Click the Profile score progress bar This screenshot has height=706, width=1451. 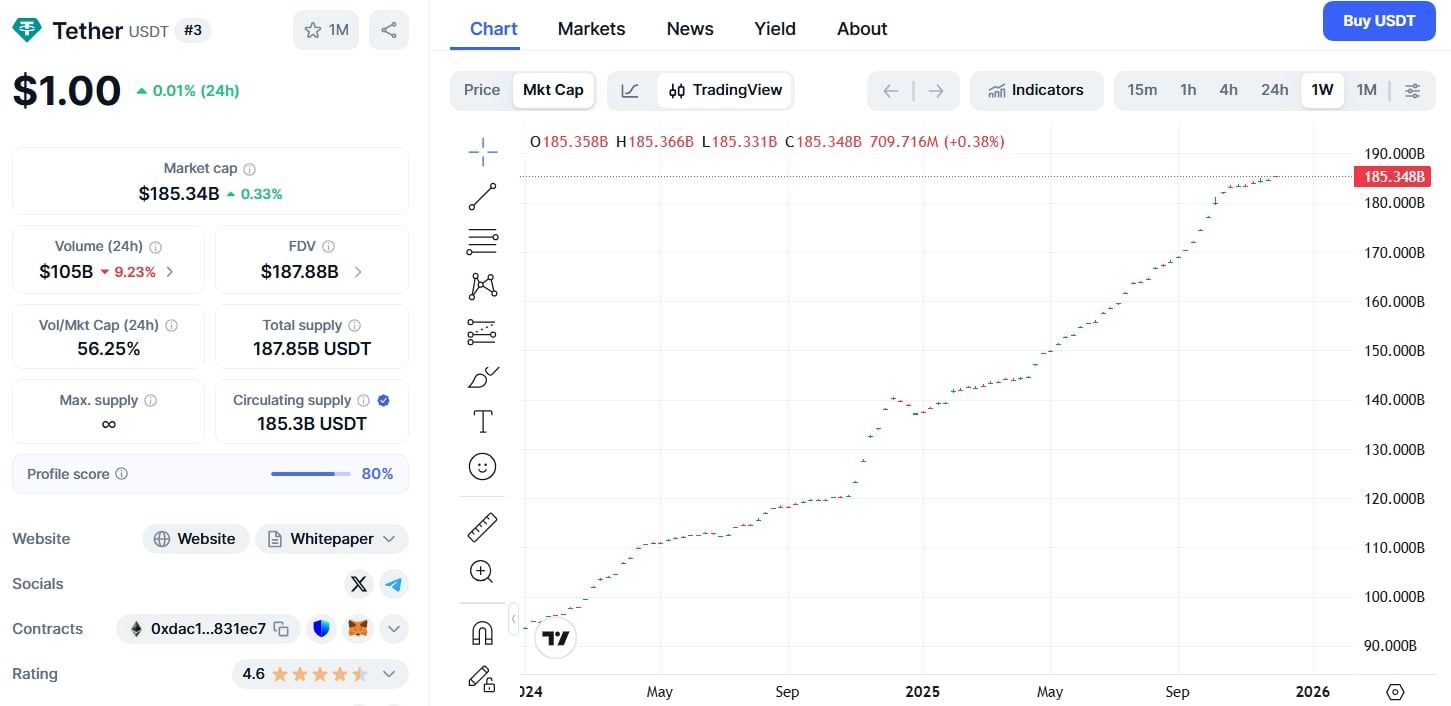310,474
